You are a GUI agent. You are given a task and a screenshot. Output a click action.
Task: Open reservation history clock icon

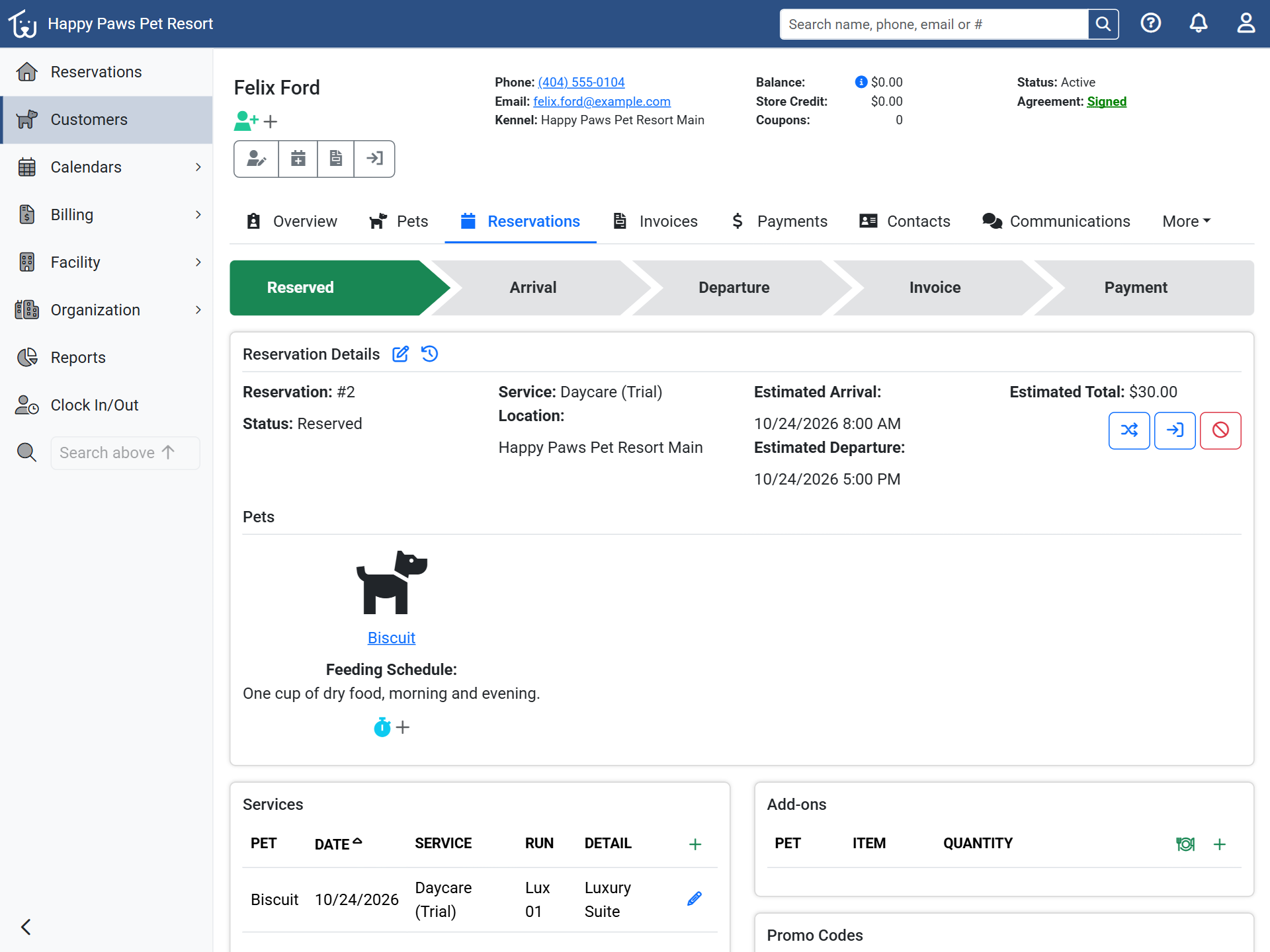(430, 354)
